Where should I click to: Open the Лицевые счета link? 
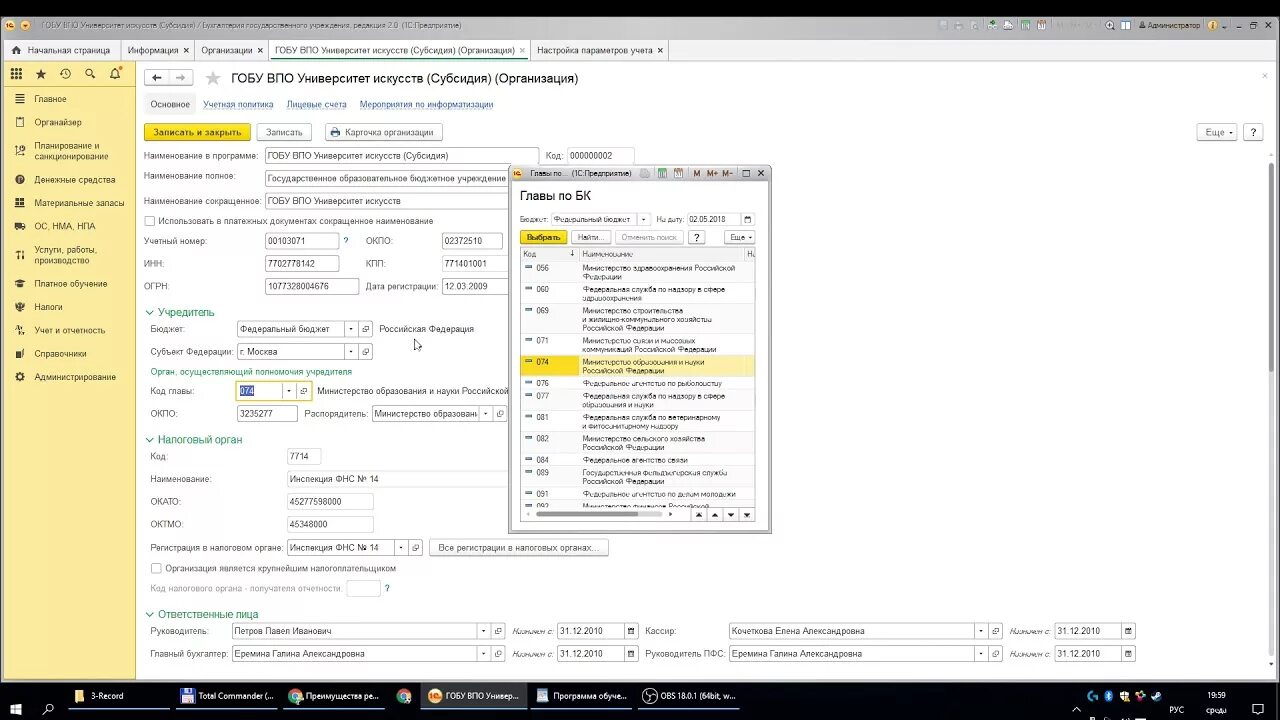(317, 104)
